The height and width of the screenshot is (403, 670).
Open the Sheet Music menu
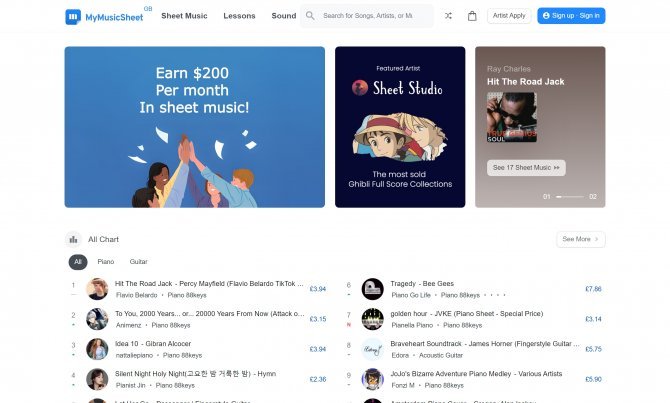(x=184, y=16)
